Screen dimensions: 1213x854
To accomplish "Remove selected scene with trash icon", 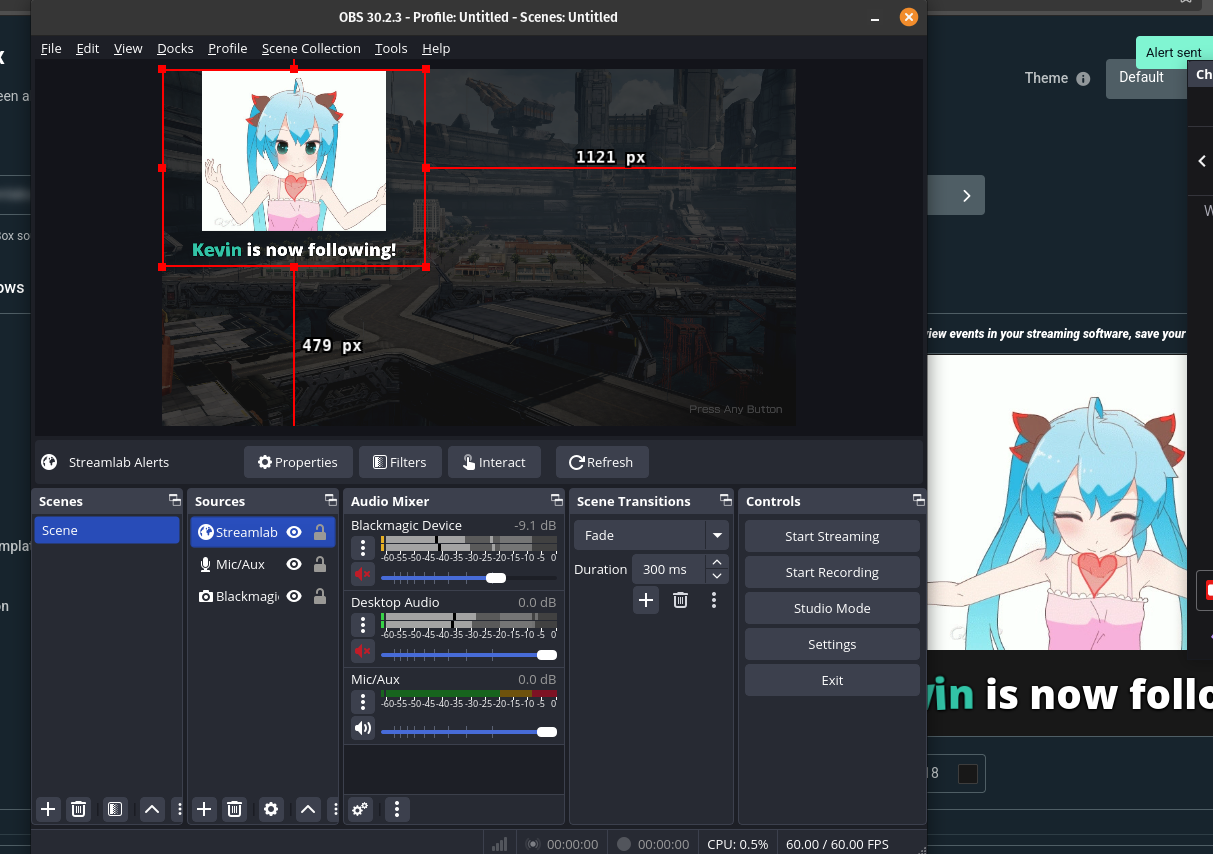I will pos(79,809).
